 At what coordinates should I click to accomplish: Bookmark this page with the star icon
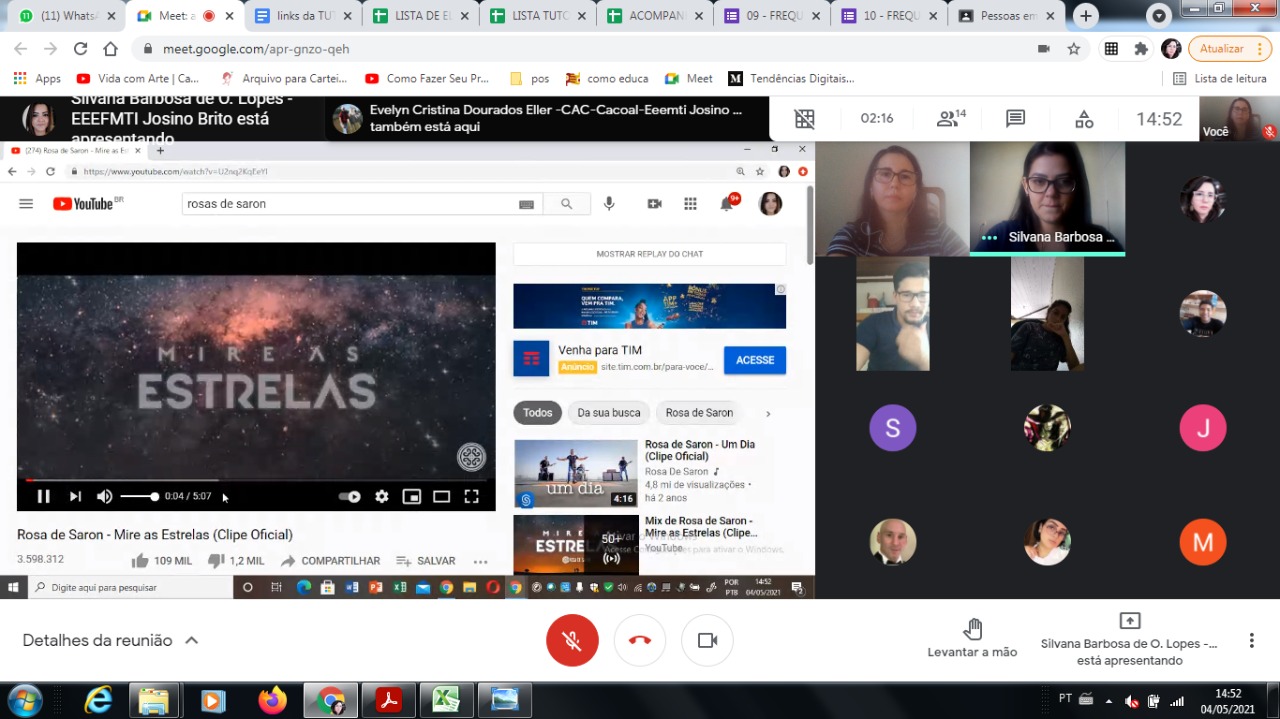click(1073, 49)
